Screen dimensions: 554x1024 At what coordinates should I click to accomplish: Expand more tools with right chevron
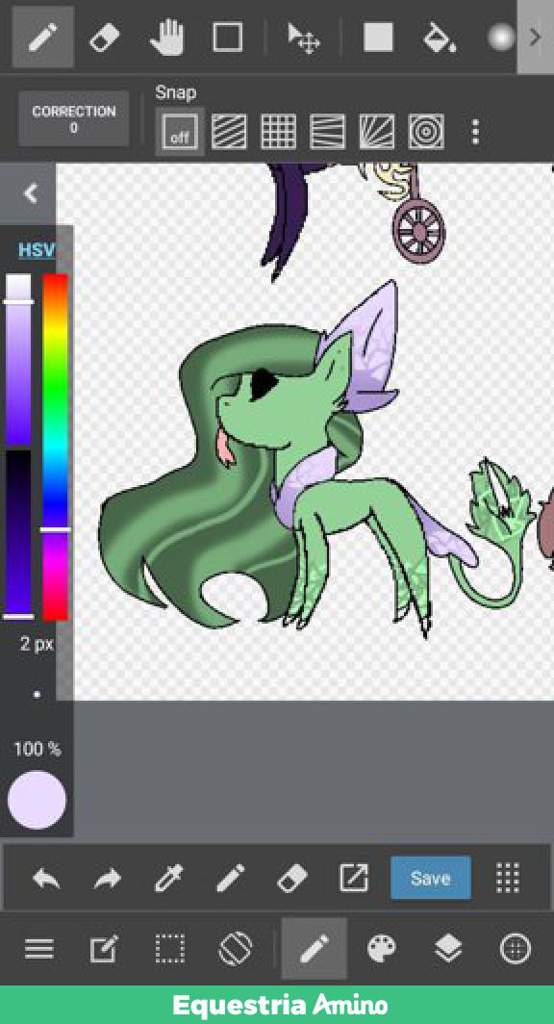535,37
